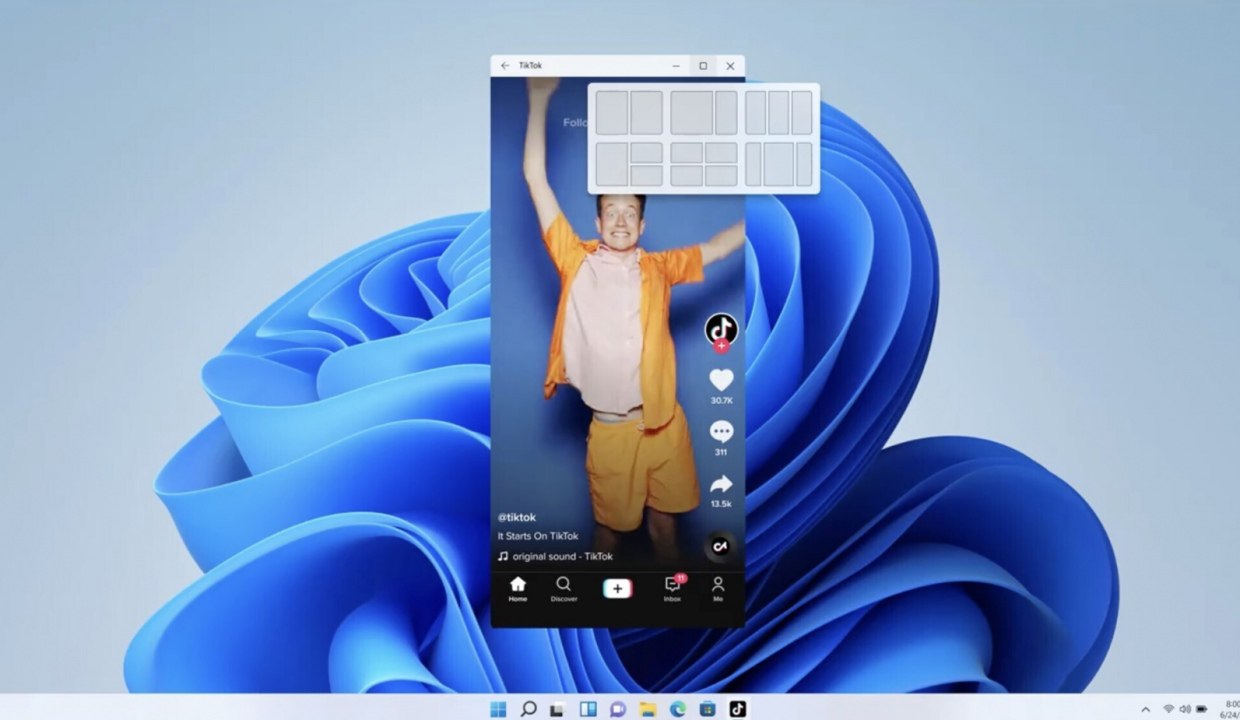1240x720 pixels.
Task: Switch to the Home tab
Action: [x=517, y=589]
